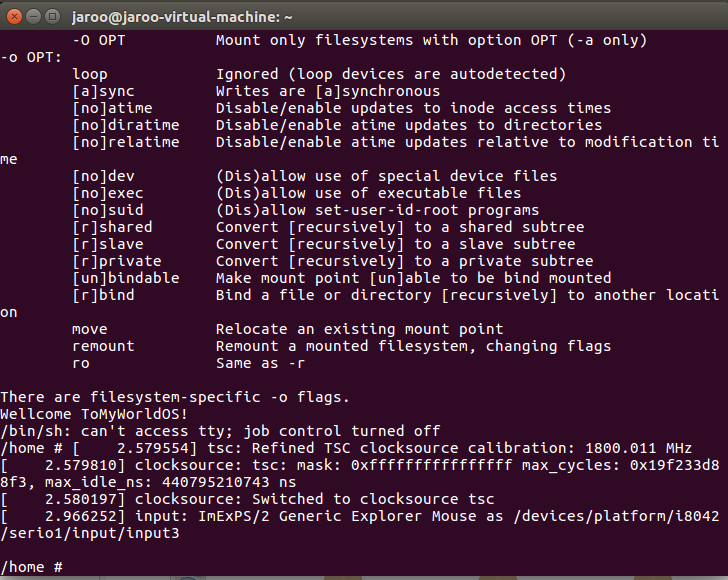Click the '[r]bind' option text
This screenshot has height=580, width=728.
[x=103, y=295]
